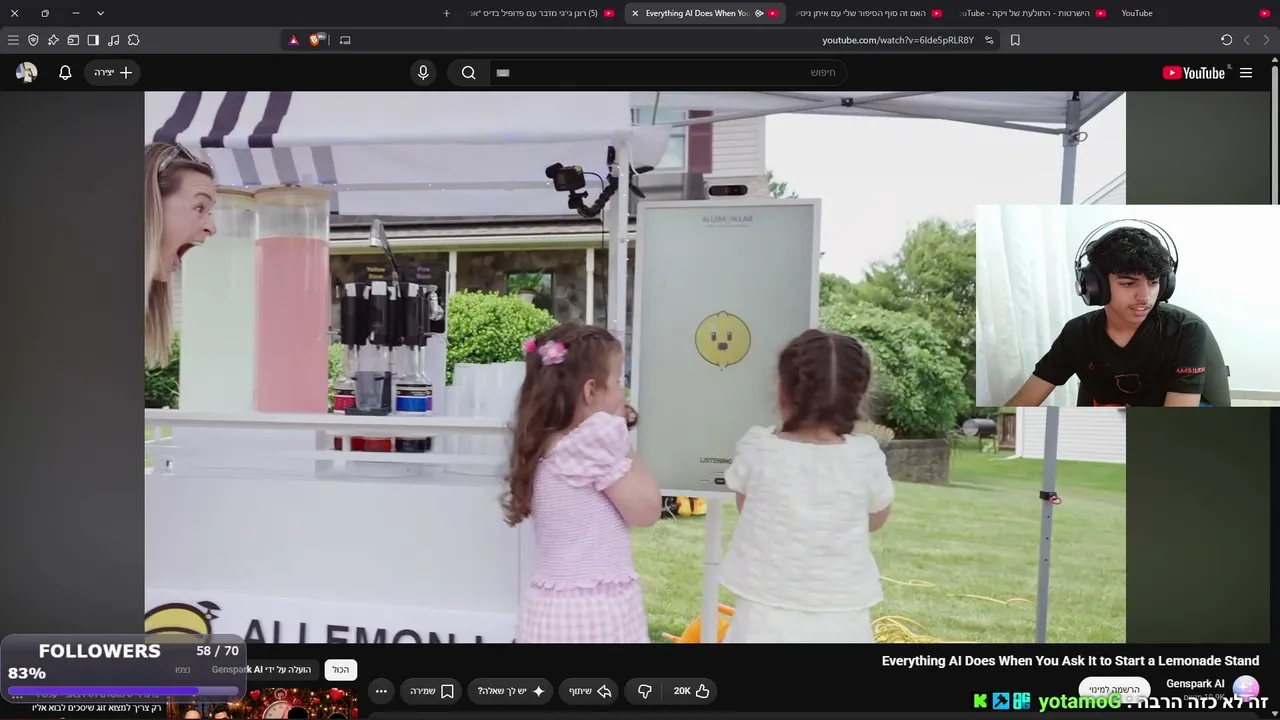Open the on-screen keyboard icon in search
This screenshot has height=720, width=1280.
click(503, 73)
